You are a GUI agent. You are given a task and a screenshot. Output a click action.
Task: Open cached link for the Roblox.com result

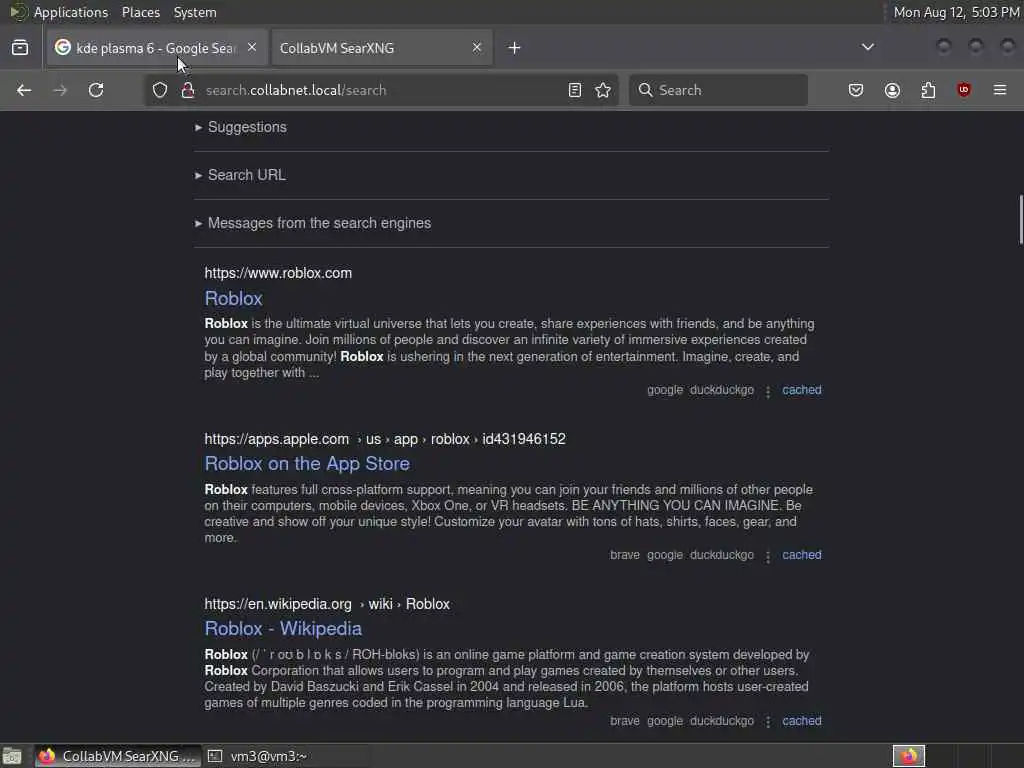pos(802,390)
